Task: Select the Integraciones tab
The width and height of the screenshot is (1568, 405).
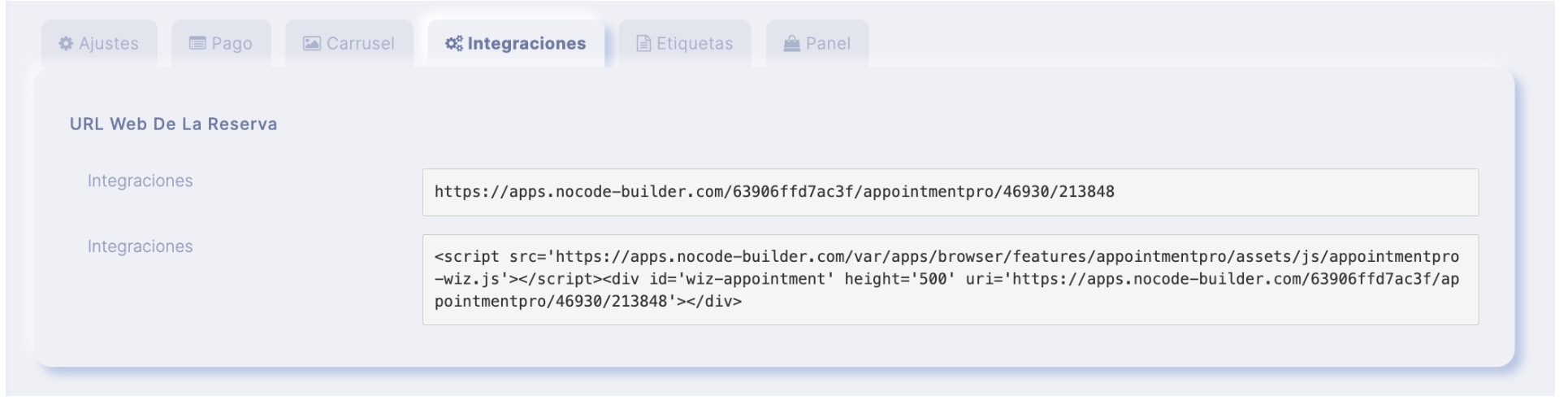Action: click(516, 44)
